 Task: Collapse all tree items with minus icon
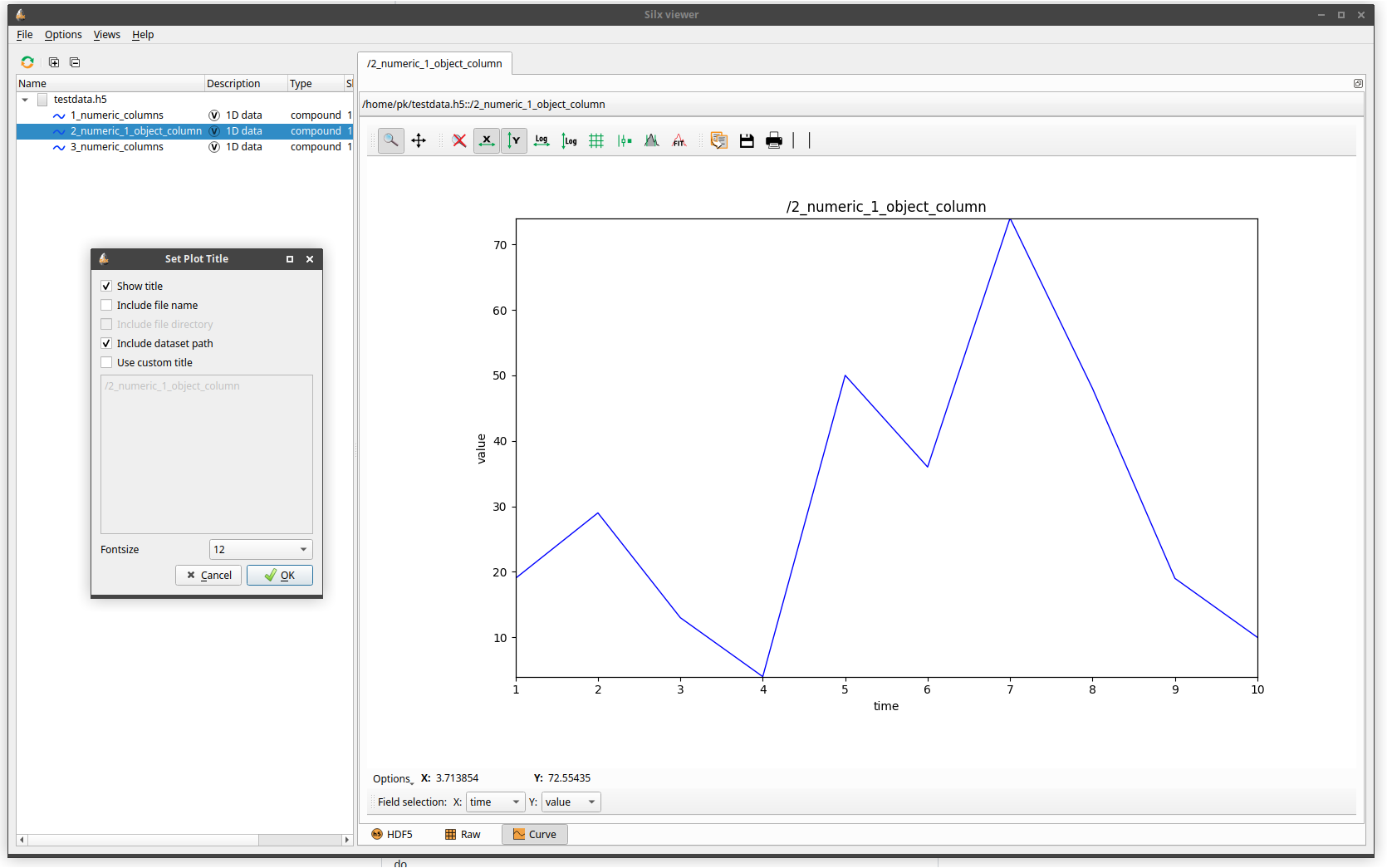75,62
